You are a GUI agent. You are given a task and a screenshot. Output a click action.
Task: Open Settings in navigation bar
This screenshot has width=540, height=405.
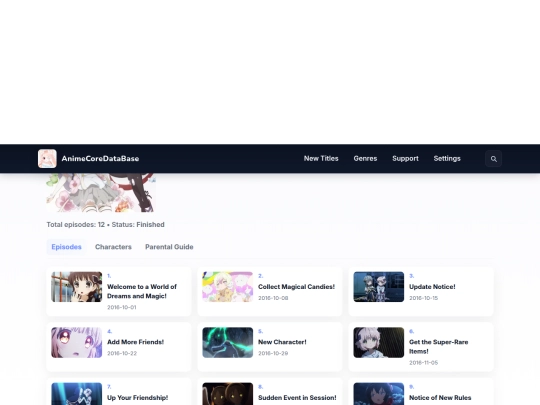tap(447, 158)
